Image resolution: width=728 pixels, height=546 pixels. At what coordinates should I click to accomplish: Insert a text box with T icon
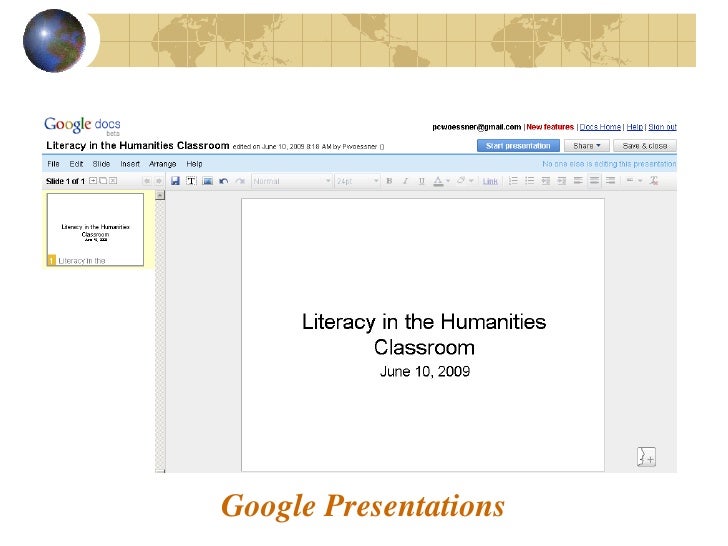point(191,181)
